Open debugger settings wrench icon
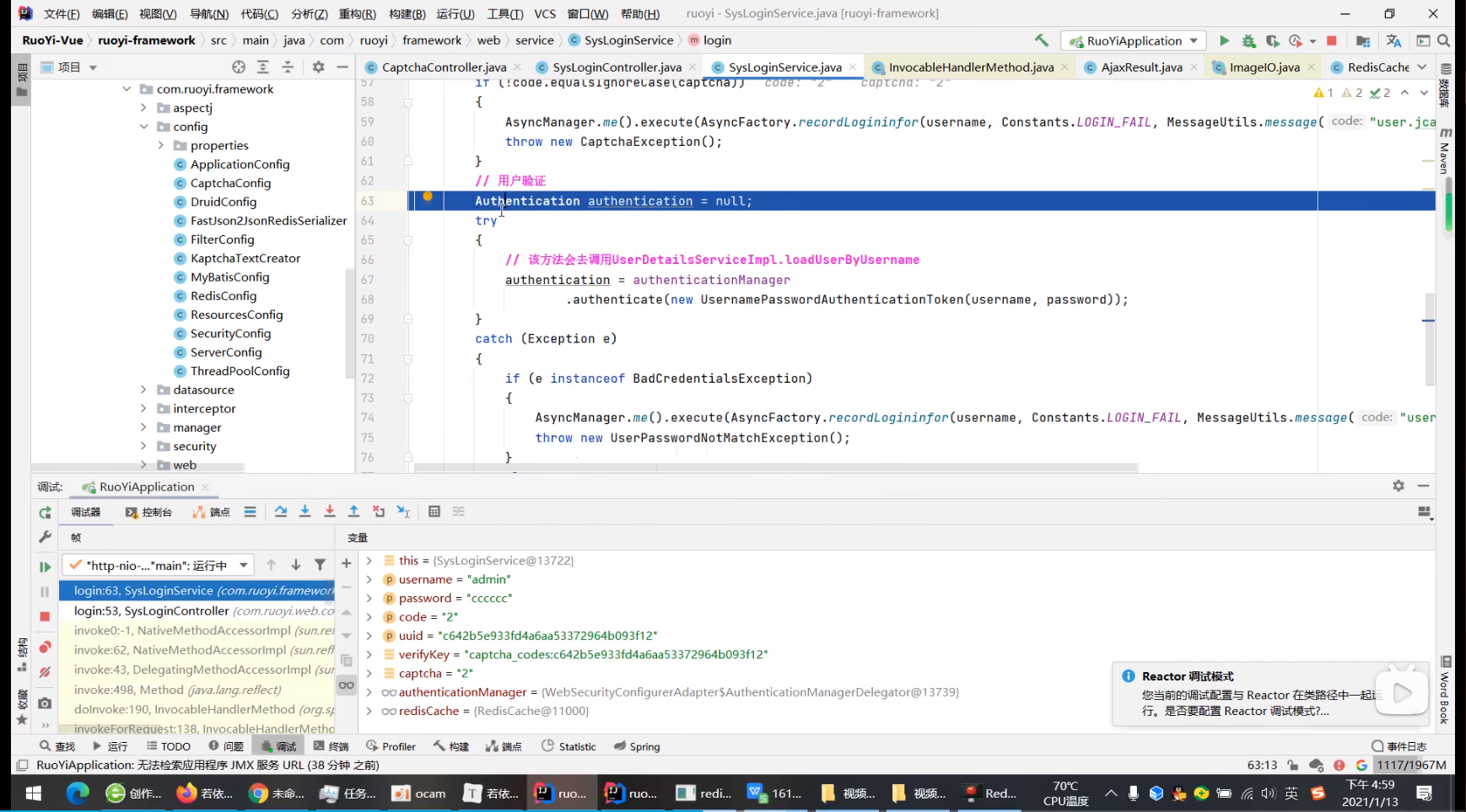Image resolution: width=1466 pixels, height=812 pixels. click(x=45, y=537)
